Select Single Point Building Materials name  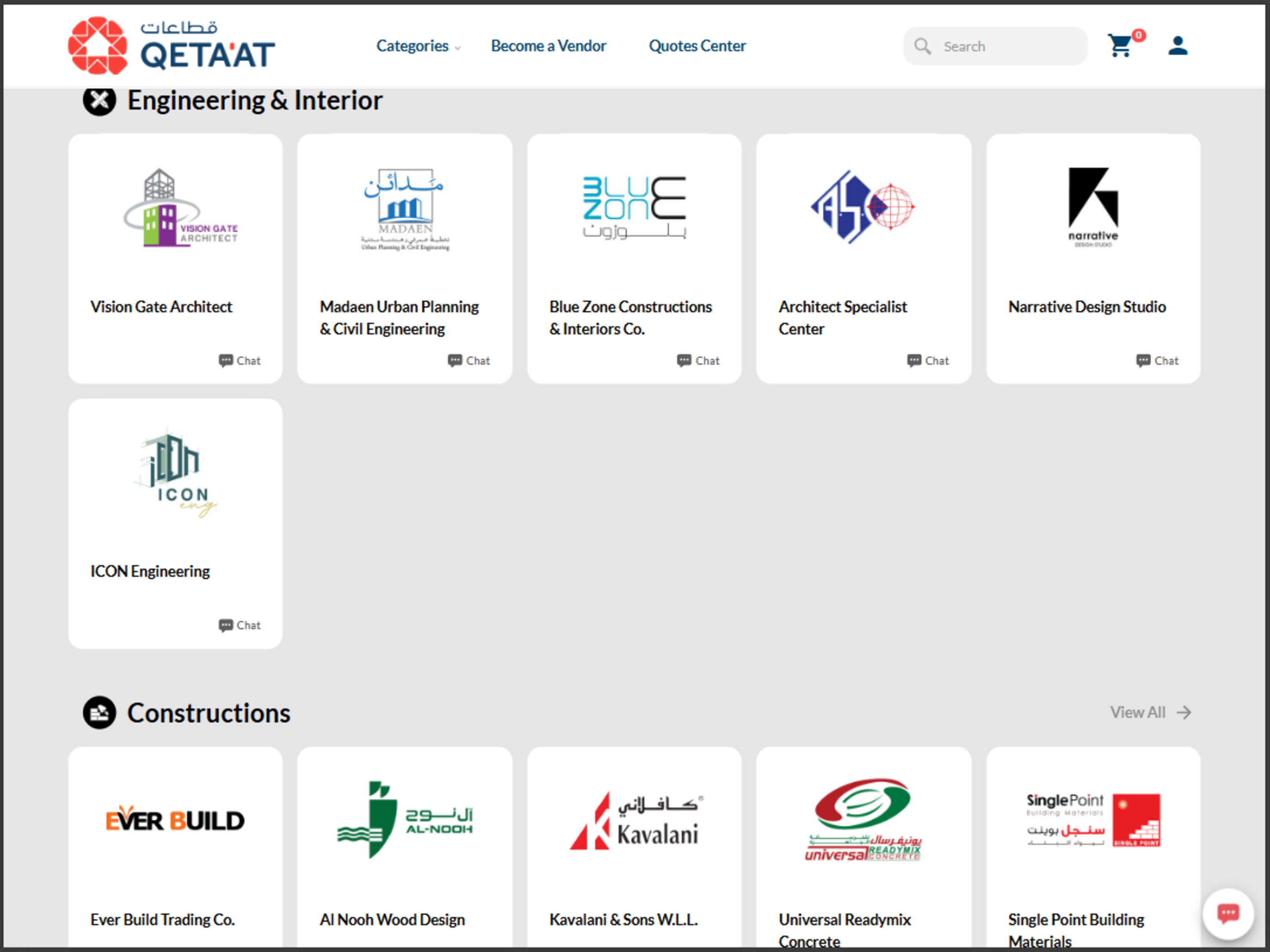[x=1076, y=929]
